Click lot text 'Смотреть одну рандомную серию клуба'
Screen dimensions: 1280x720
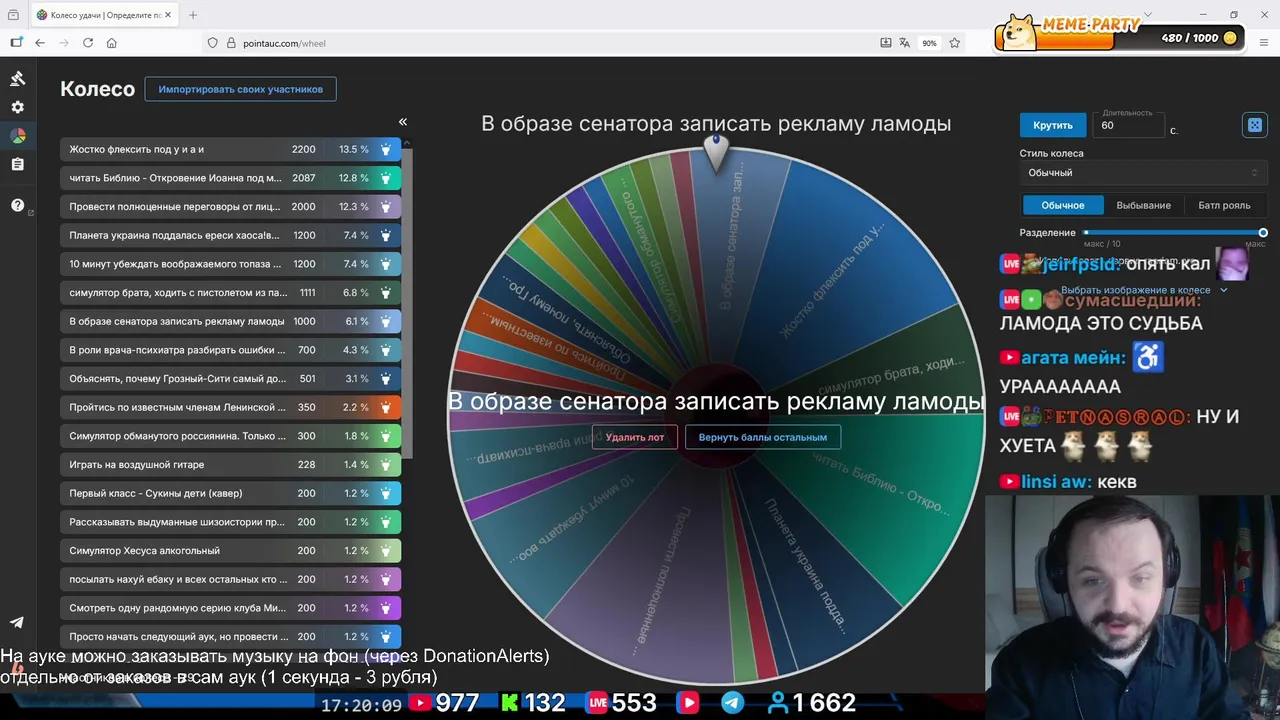[178, 608]
